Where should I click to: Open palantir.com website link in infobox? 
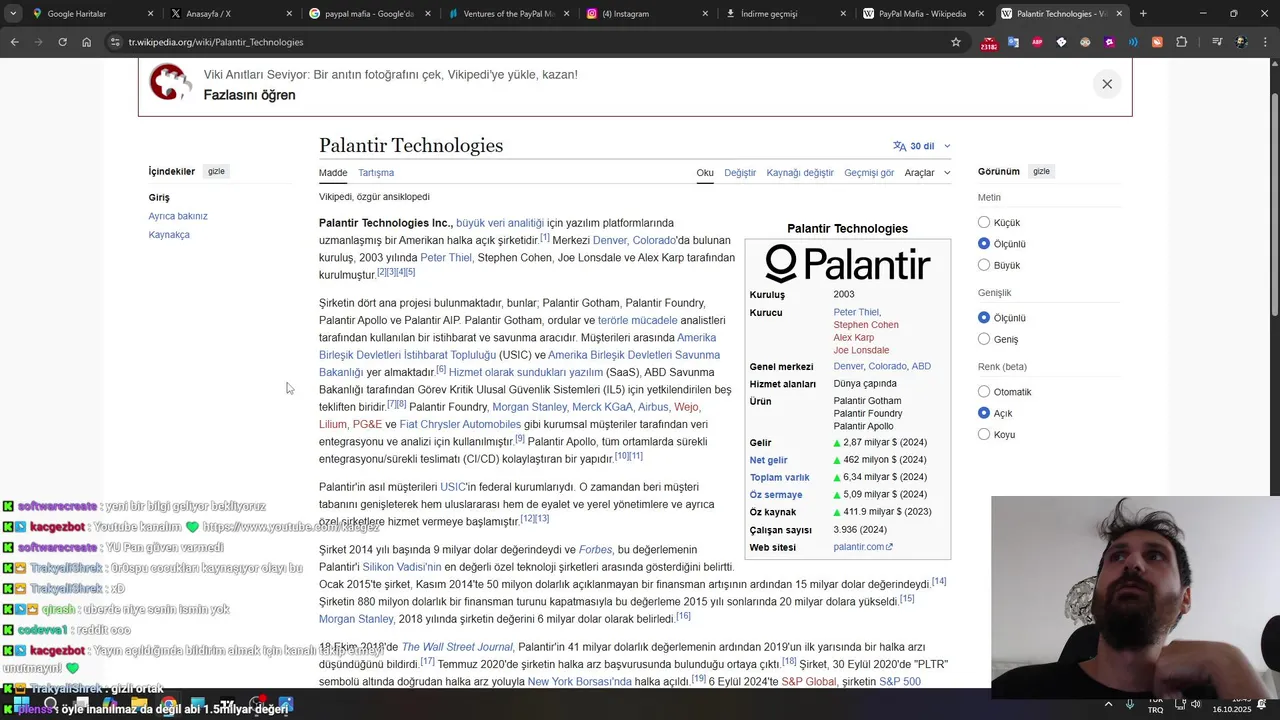click(863, 547)
